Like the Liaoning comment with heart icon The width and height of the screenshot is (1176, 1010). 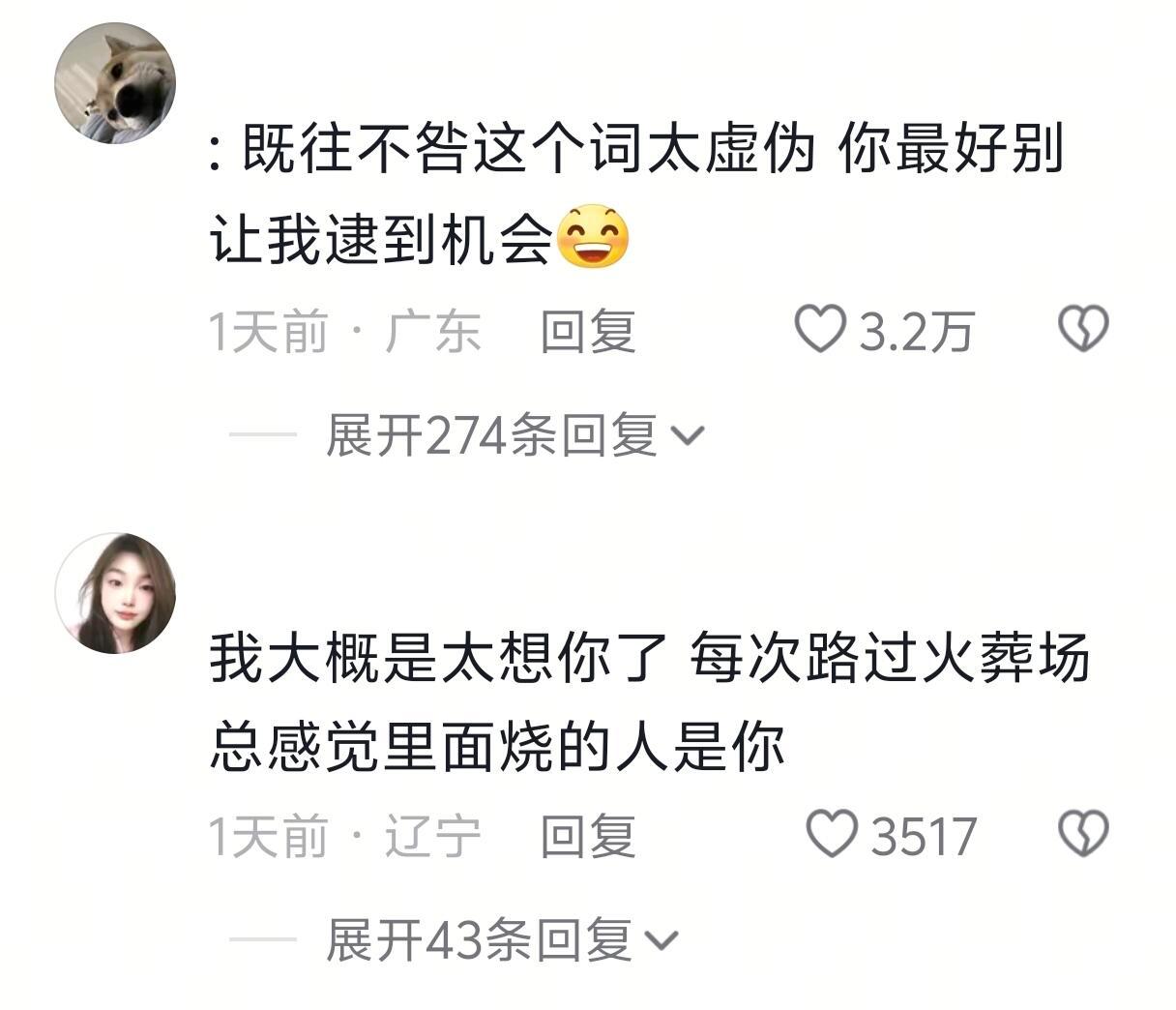[x=833, y=834]
